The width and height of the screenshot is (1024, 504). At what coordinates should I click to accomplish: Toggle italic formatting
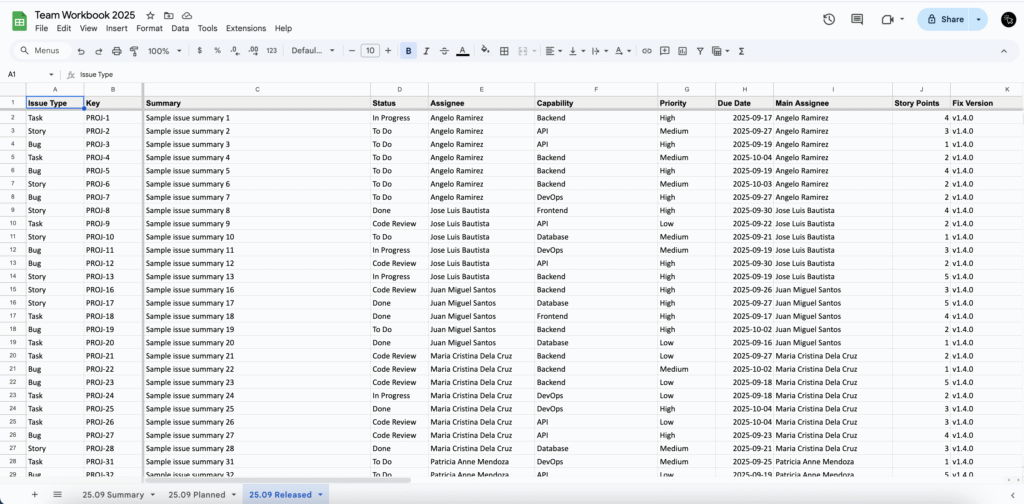pyautogui.click(x=426, y=51)
